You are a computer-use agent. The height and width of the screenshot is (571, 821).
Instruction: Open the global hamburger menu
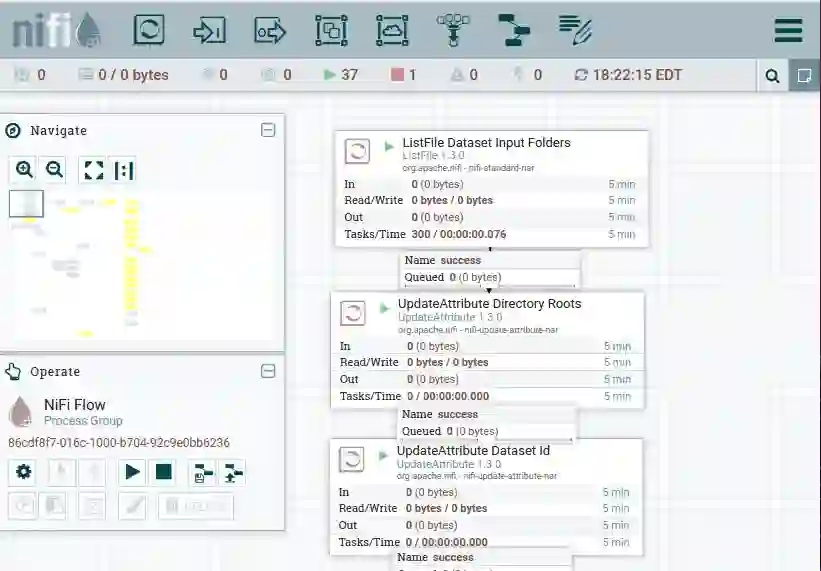click(x=789, y=30)
